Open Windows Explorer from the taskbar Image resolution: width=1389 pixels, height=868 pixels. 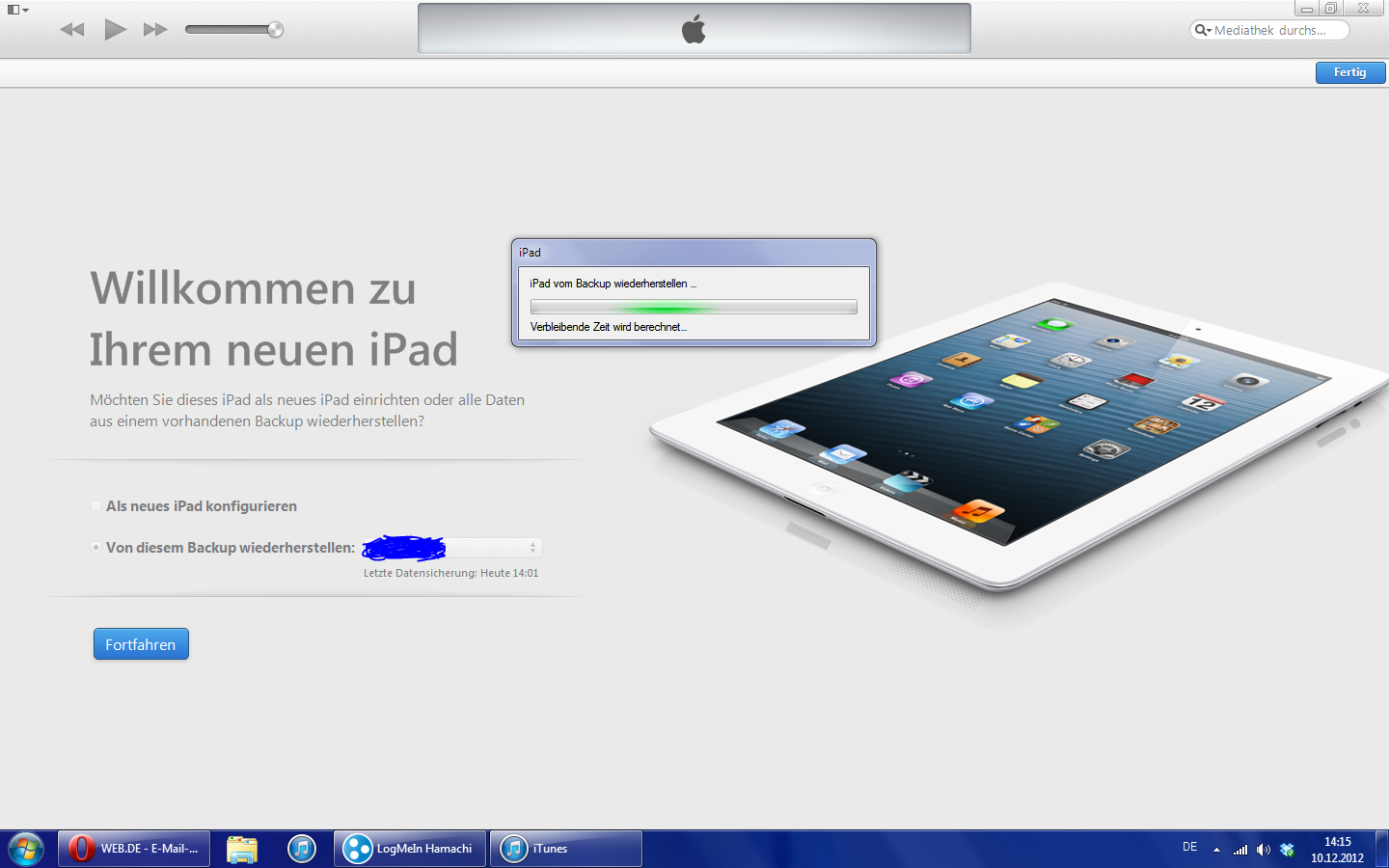(x=242, y=849)
